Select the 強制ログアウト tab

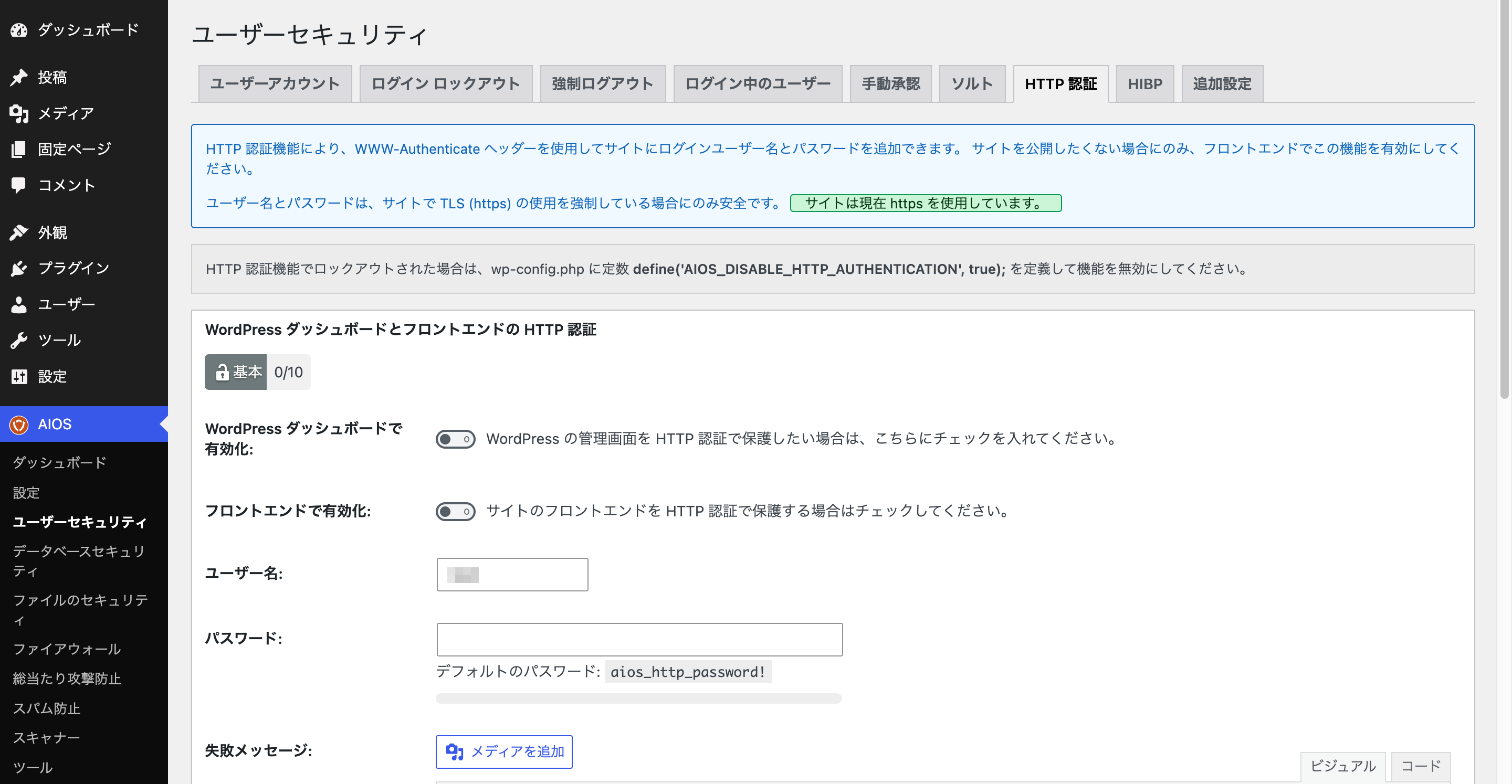point(602,84)
